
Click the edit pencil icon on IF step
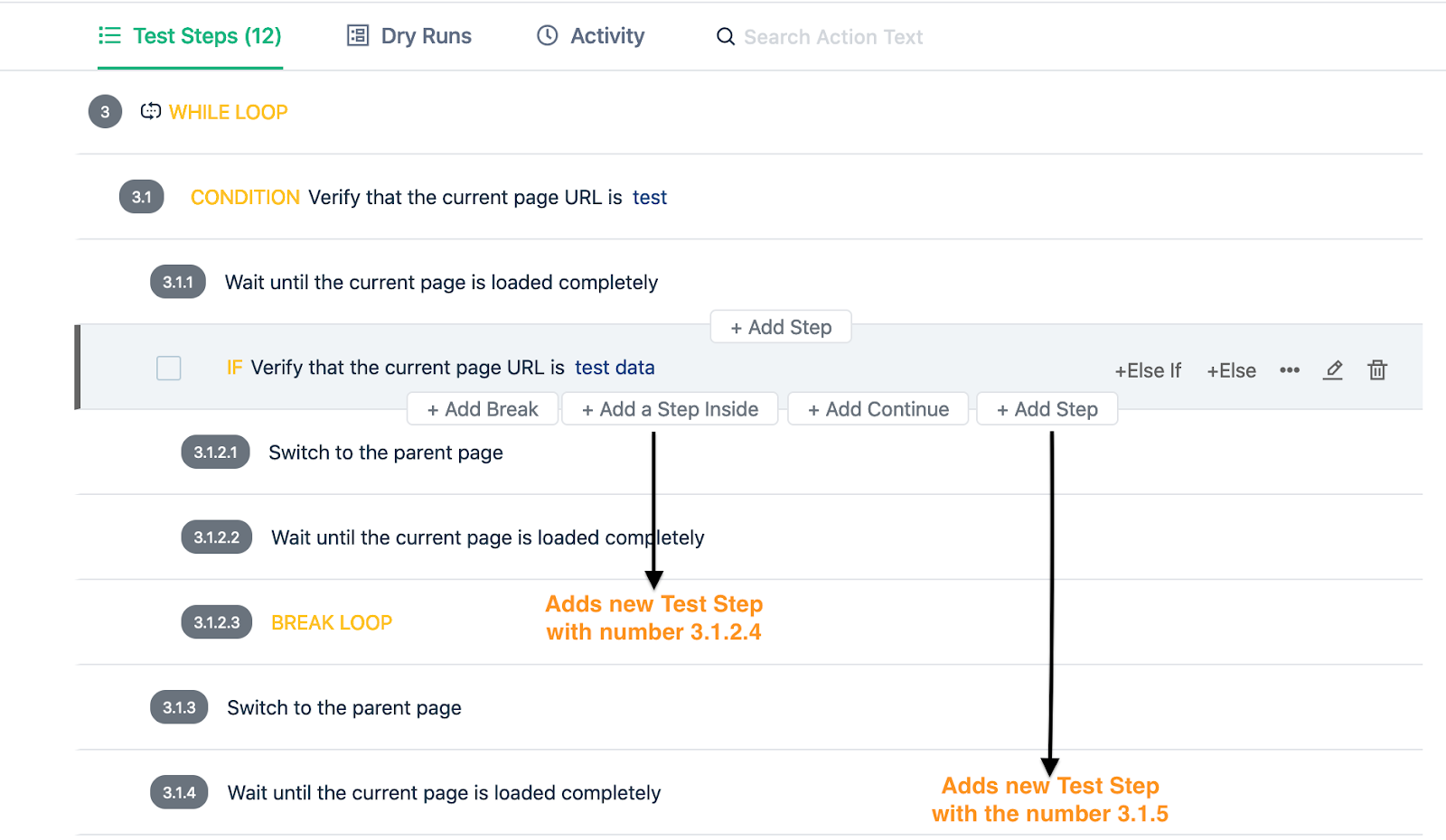coord(1333,370)
